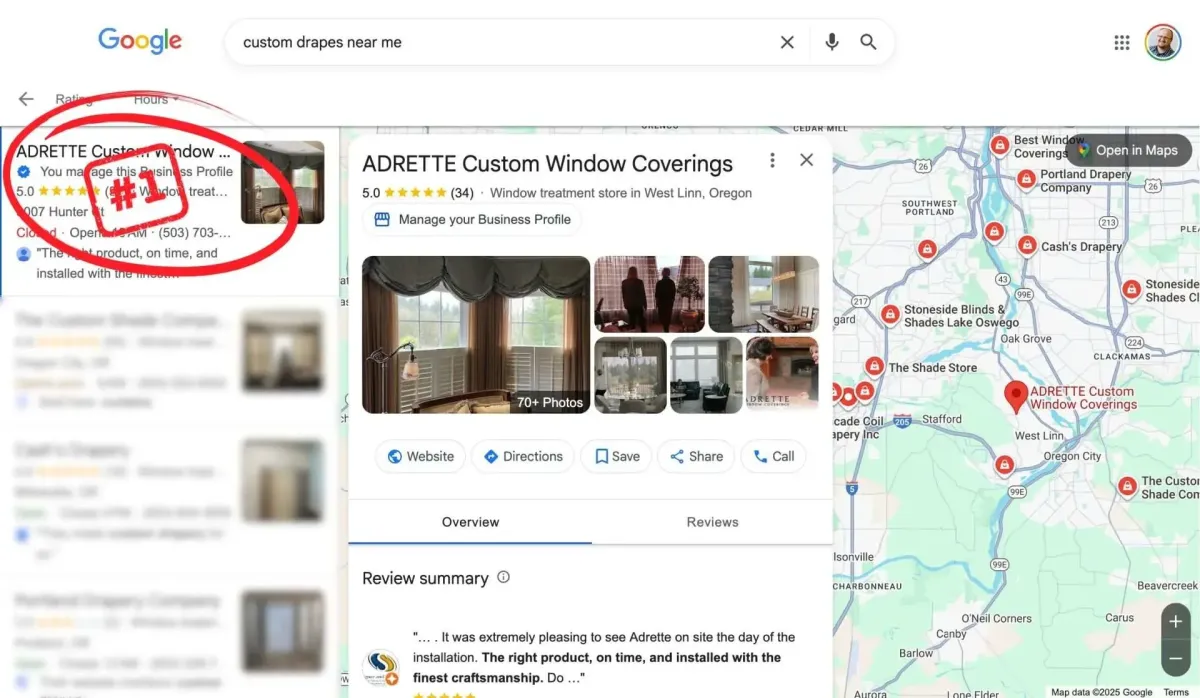The image size is (1200, 698).
Task: Click Stoneside Blinds & Shades Clackamas pin
Action: (1131, 290)
